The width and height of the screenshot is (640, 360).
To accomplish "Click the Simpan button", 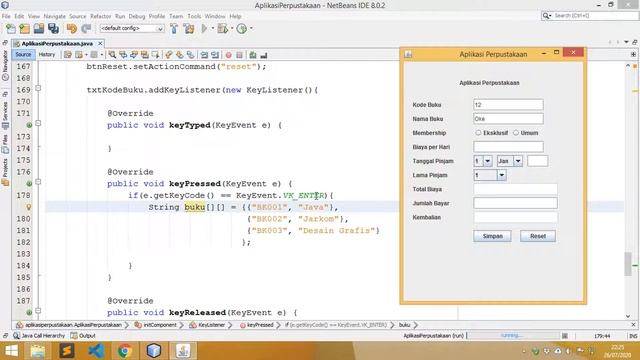I will click(492, 236).
